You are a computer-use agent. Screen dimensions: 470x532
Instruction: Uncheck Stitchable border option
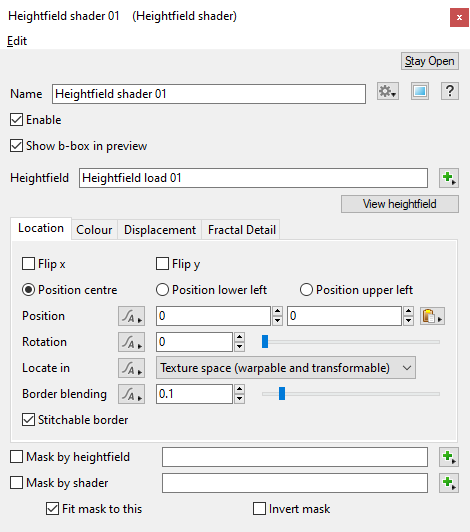coord(29,420)
